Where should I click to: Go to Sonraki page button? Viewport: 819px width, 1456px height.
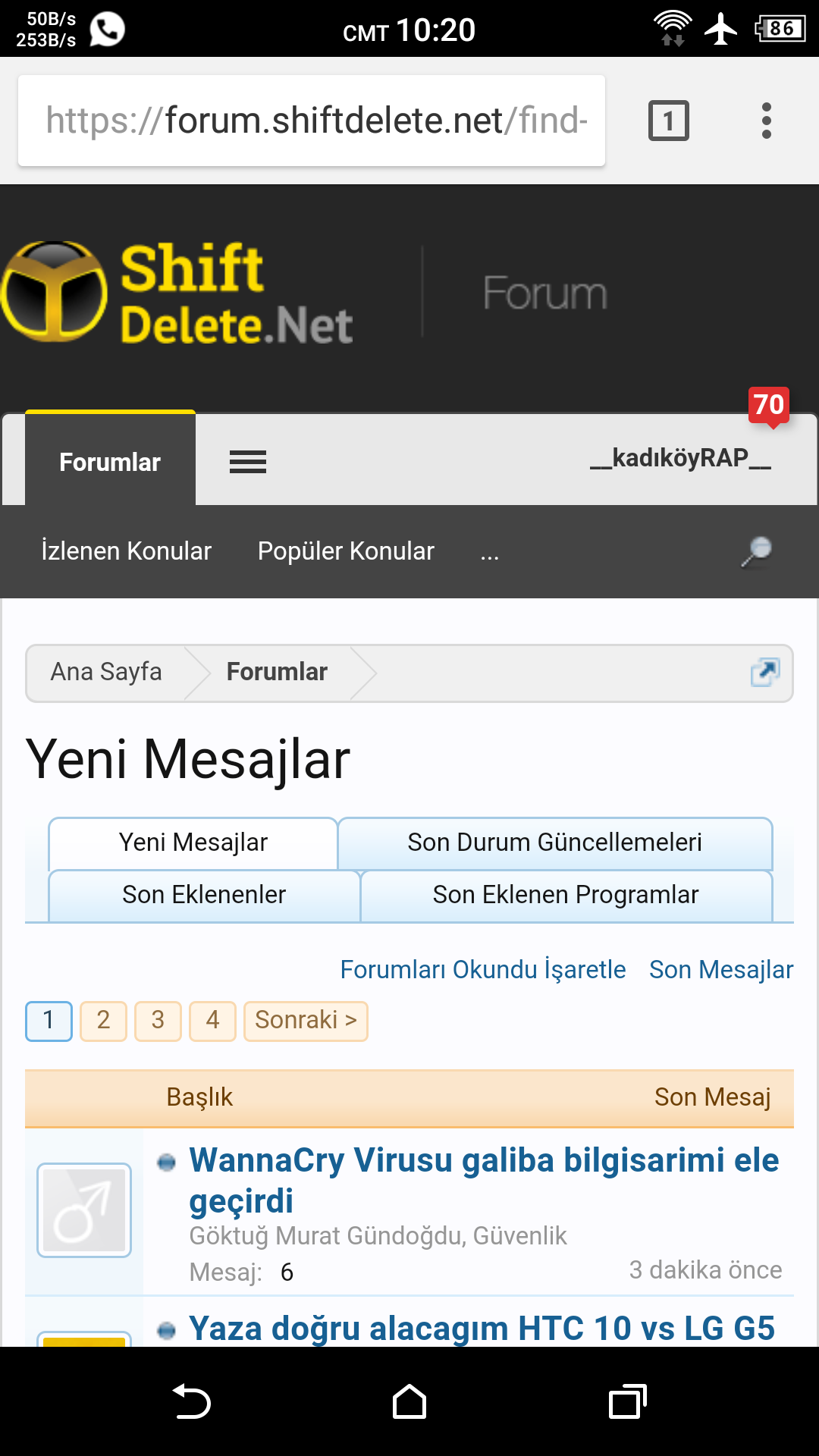(306, 1021)
